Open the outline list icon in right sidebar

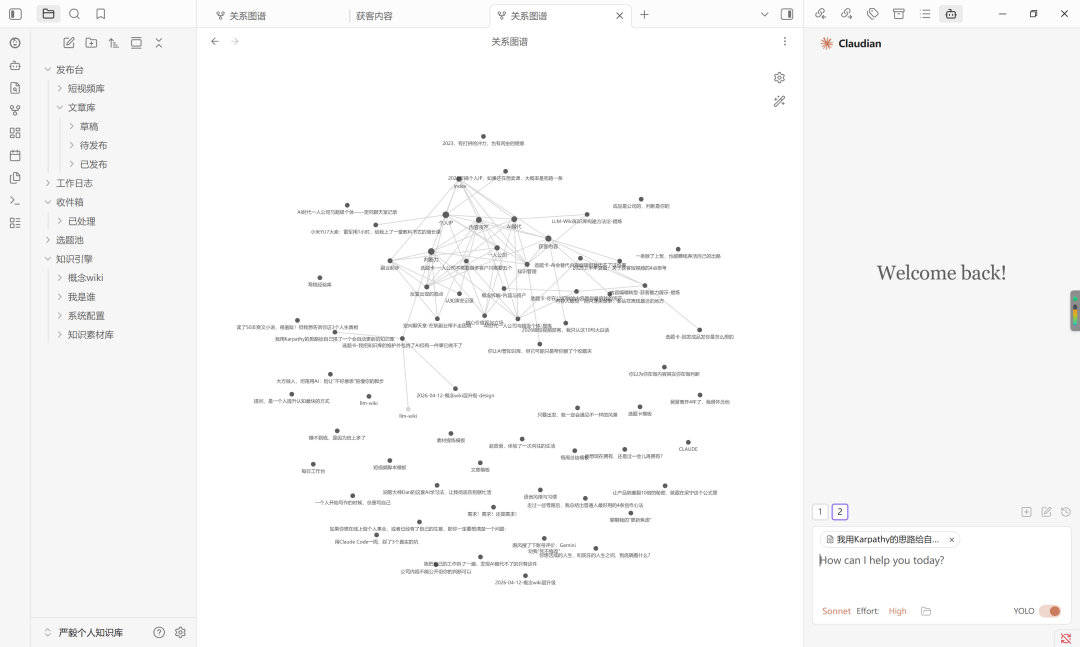click(x=924, y=14)
